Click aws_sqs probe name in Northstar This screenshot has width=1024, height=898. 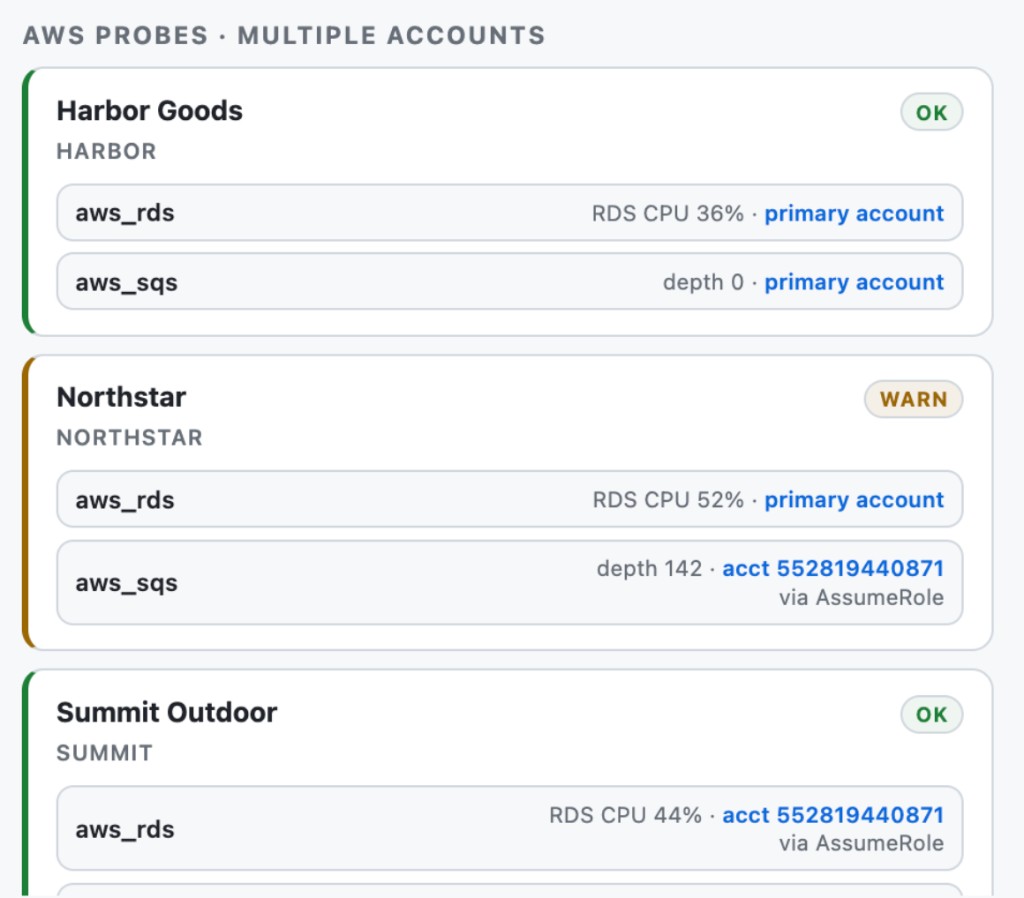coord(126,583)
